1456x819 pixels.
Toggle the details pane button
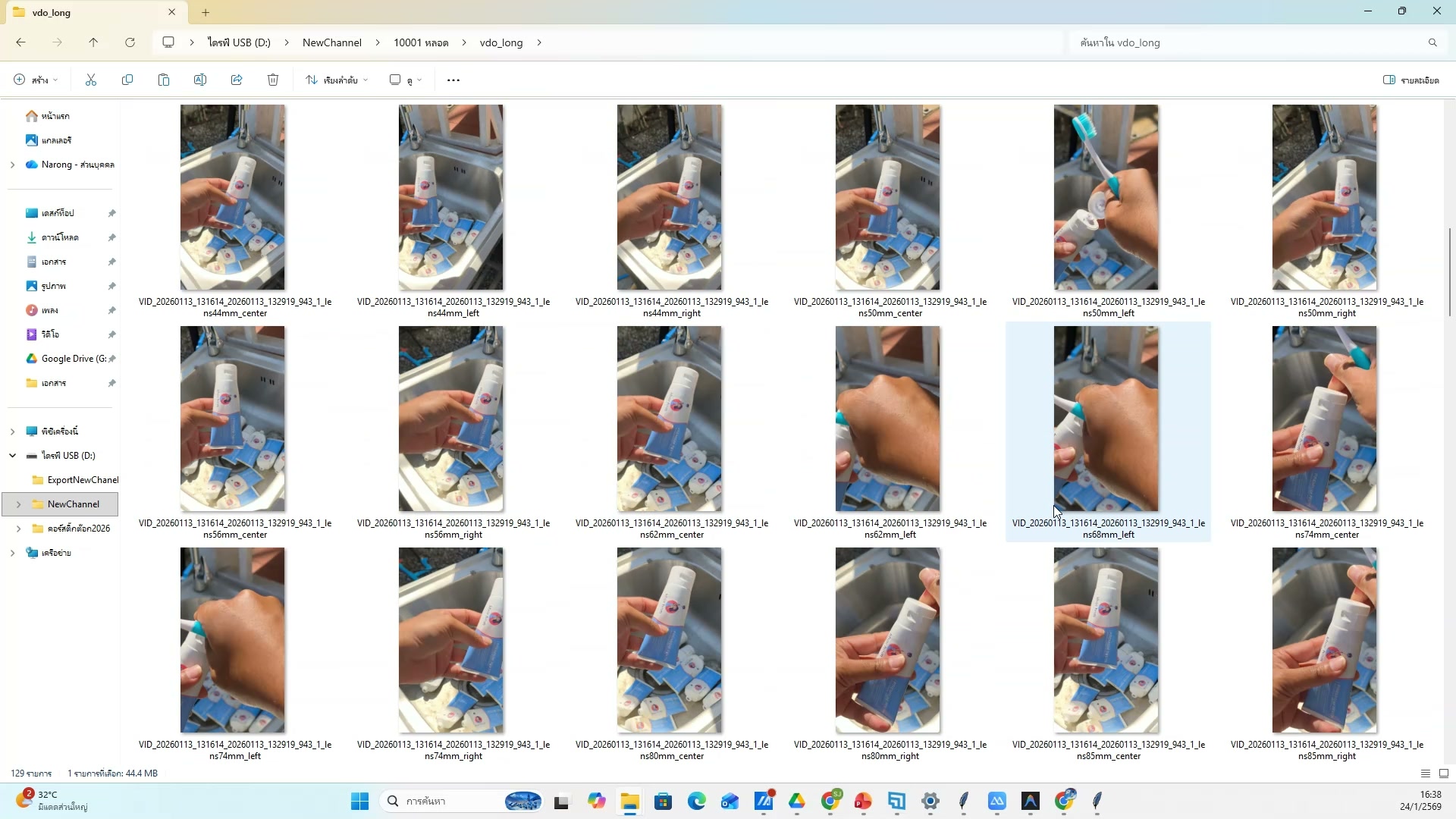[x=1410, y=80]
